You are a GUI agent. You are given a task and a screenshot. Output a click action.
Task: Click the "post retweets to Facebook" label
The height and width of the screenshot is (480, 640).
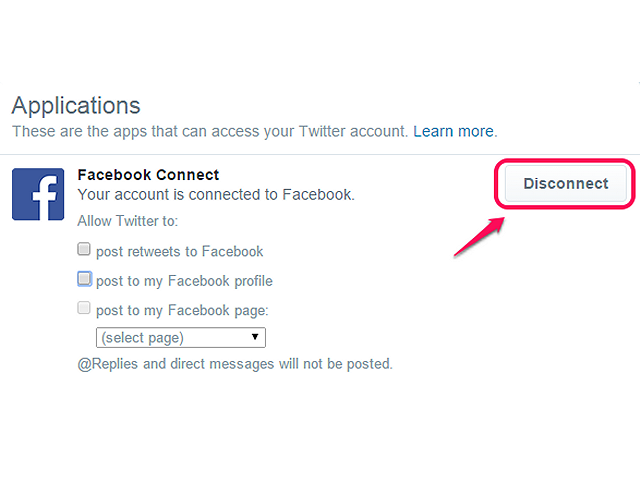tap(180, 251)
